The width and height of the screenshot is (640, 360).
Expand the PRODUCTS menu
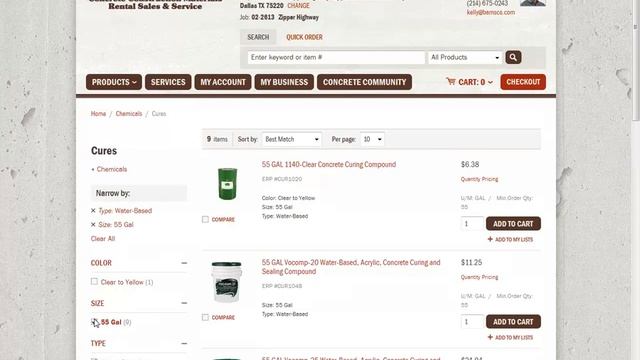[114, 82]
